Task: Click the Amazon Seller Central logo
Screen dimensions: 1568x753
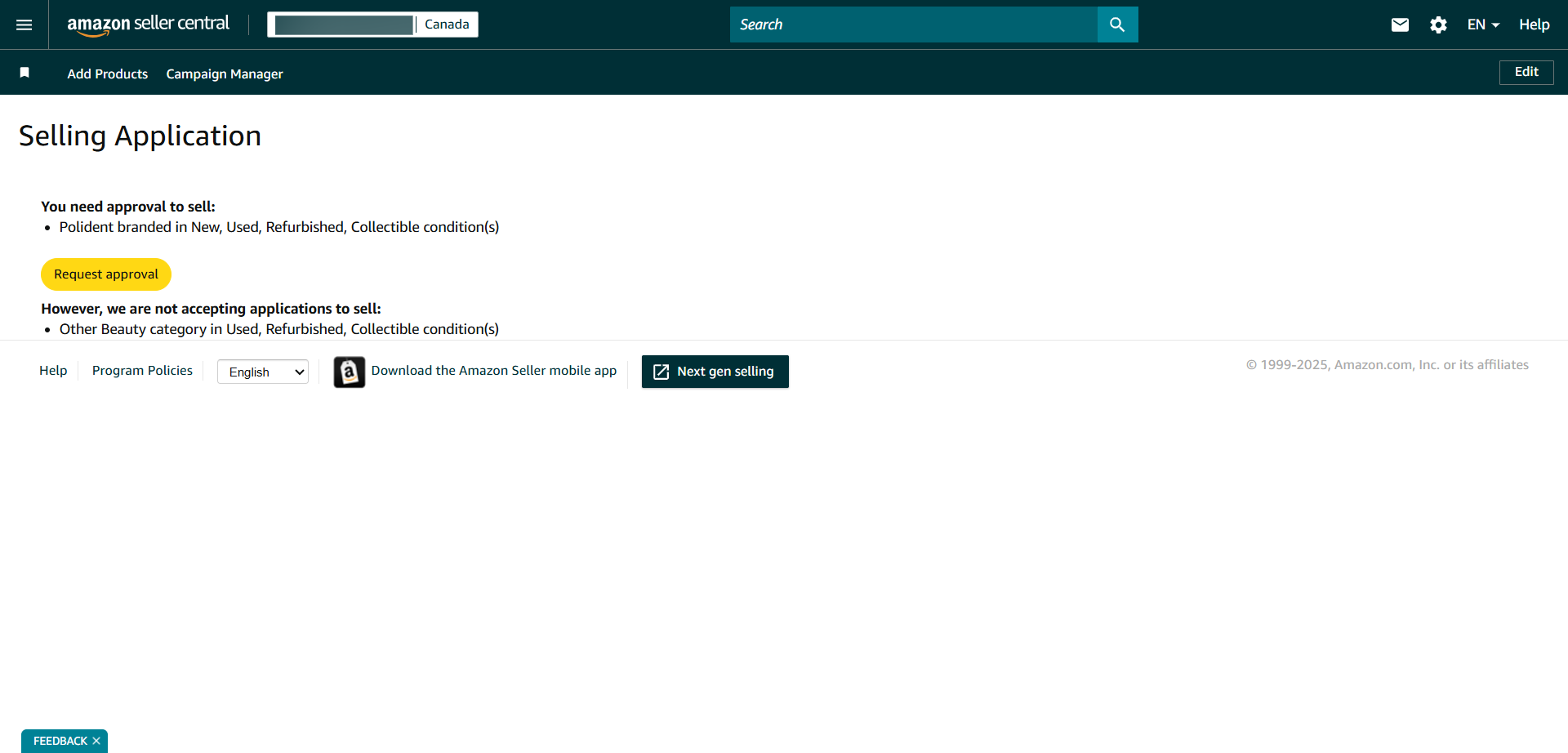Action: [x=148, y=25]
